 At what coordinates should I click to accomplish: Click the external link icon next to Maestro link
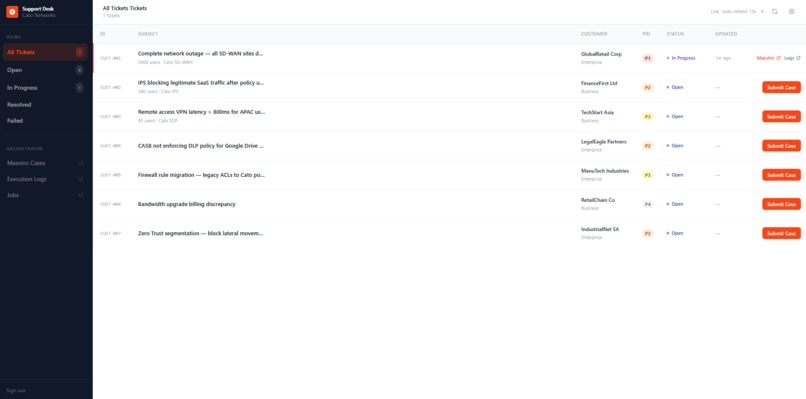point(778,58)
